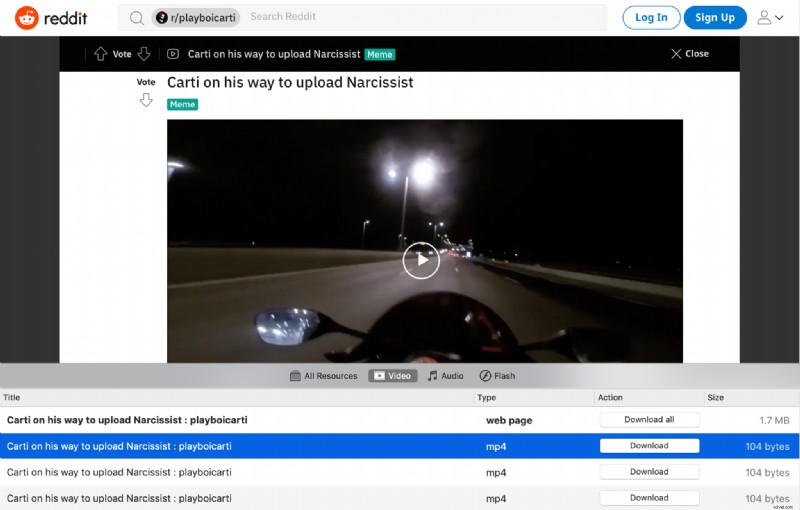This screenshot has width=800, height=510.
Task: Click the 'web page' type cell
Action: (509, 421)
